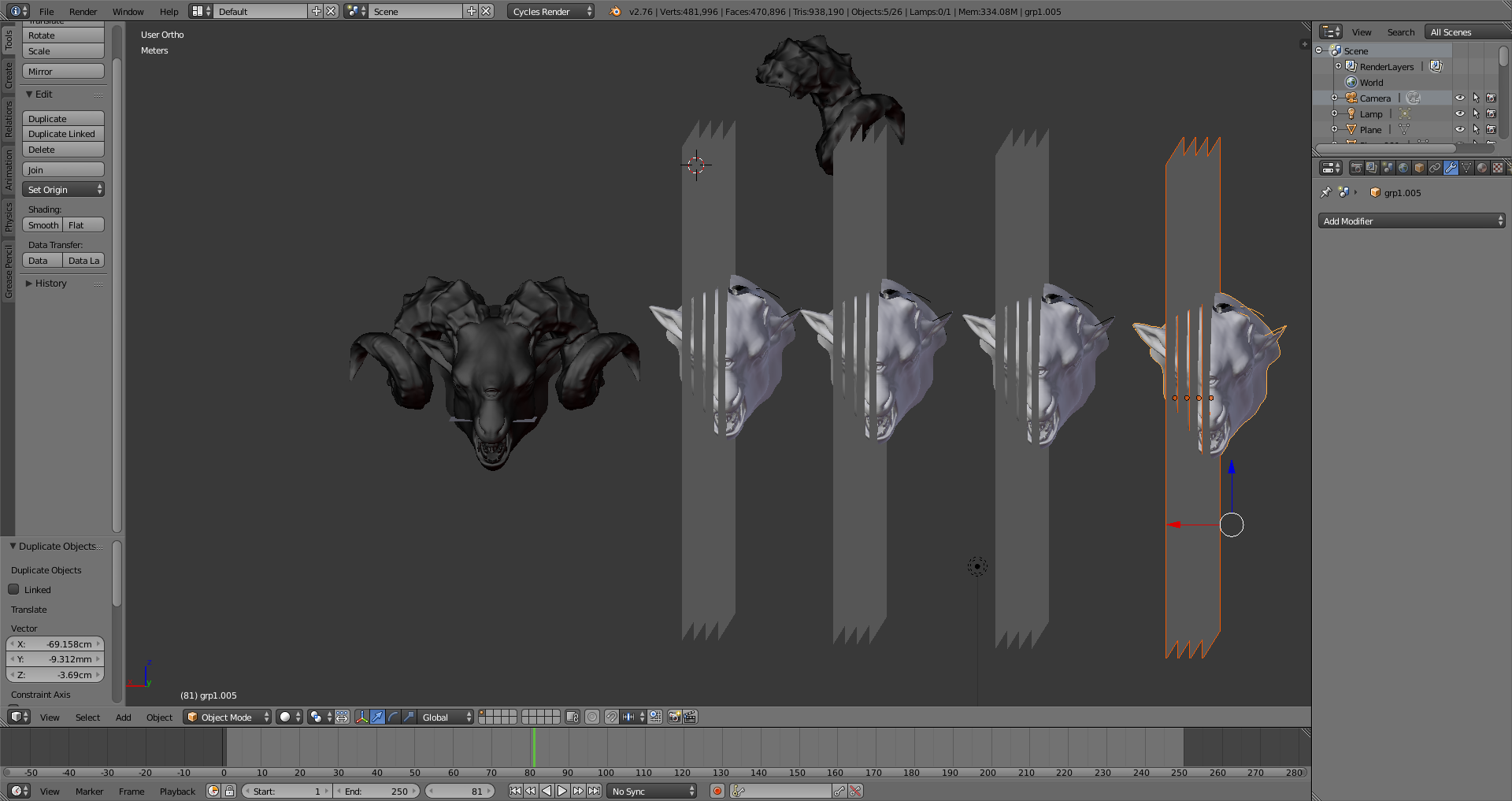Viewport: 1512px width, 801px height.
Task: Toggle Plane selectability arrow in outliner
Action: tap(1476, 129)
